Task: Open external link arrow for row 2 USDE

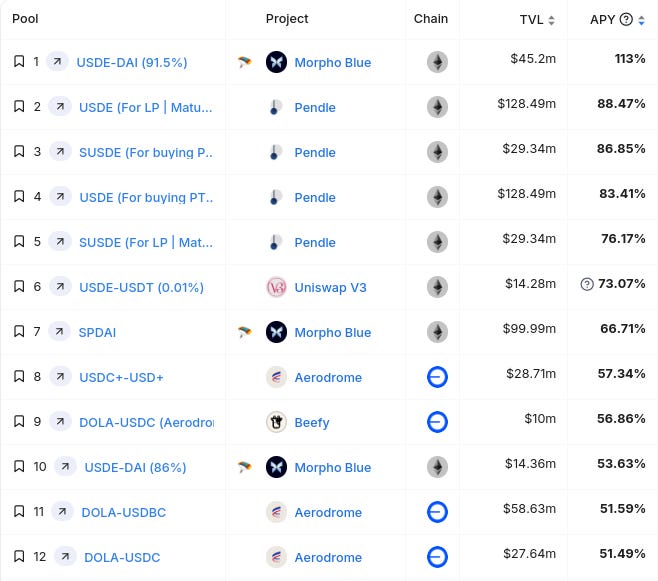Action: point(60,106)
